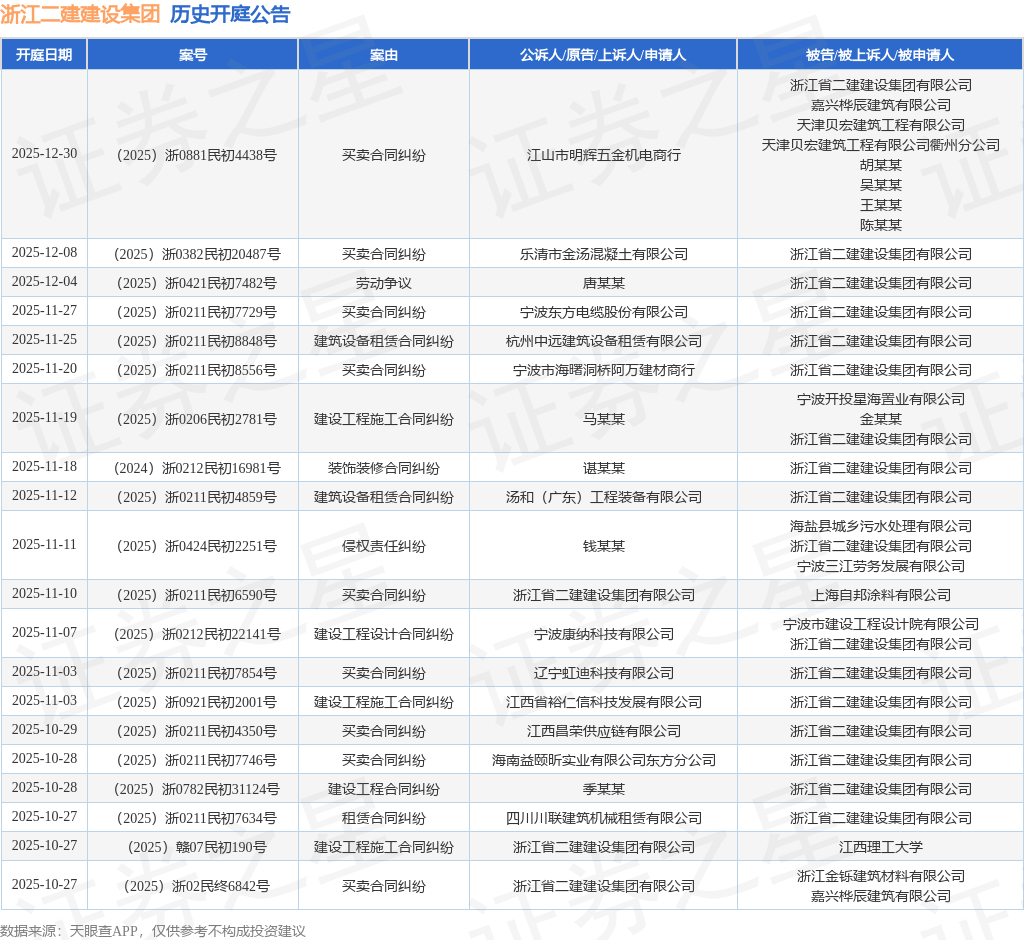Select case number 浙02民终6842号
The width and height of the screenshot is (1024, 940).
point(197,886)
